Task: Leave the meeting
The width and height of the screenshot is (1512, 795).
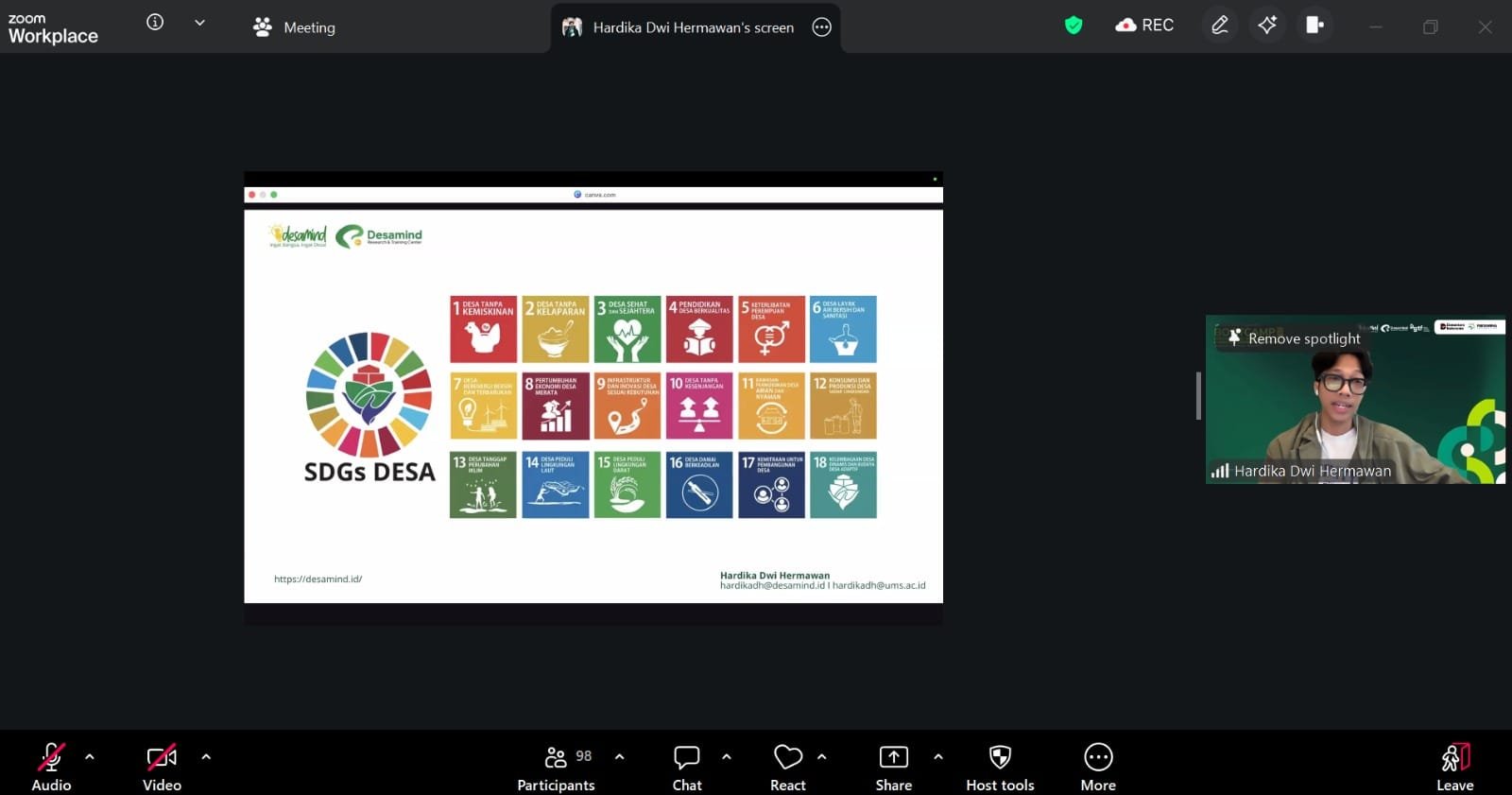Action: 1455,767
